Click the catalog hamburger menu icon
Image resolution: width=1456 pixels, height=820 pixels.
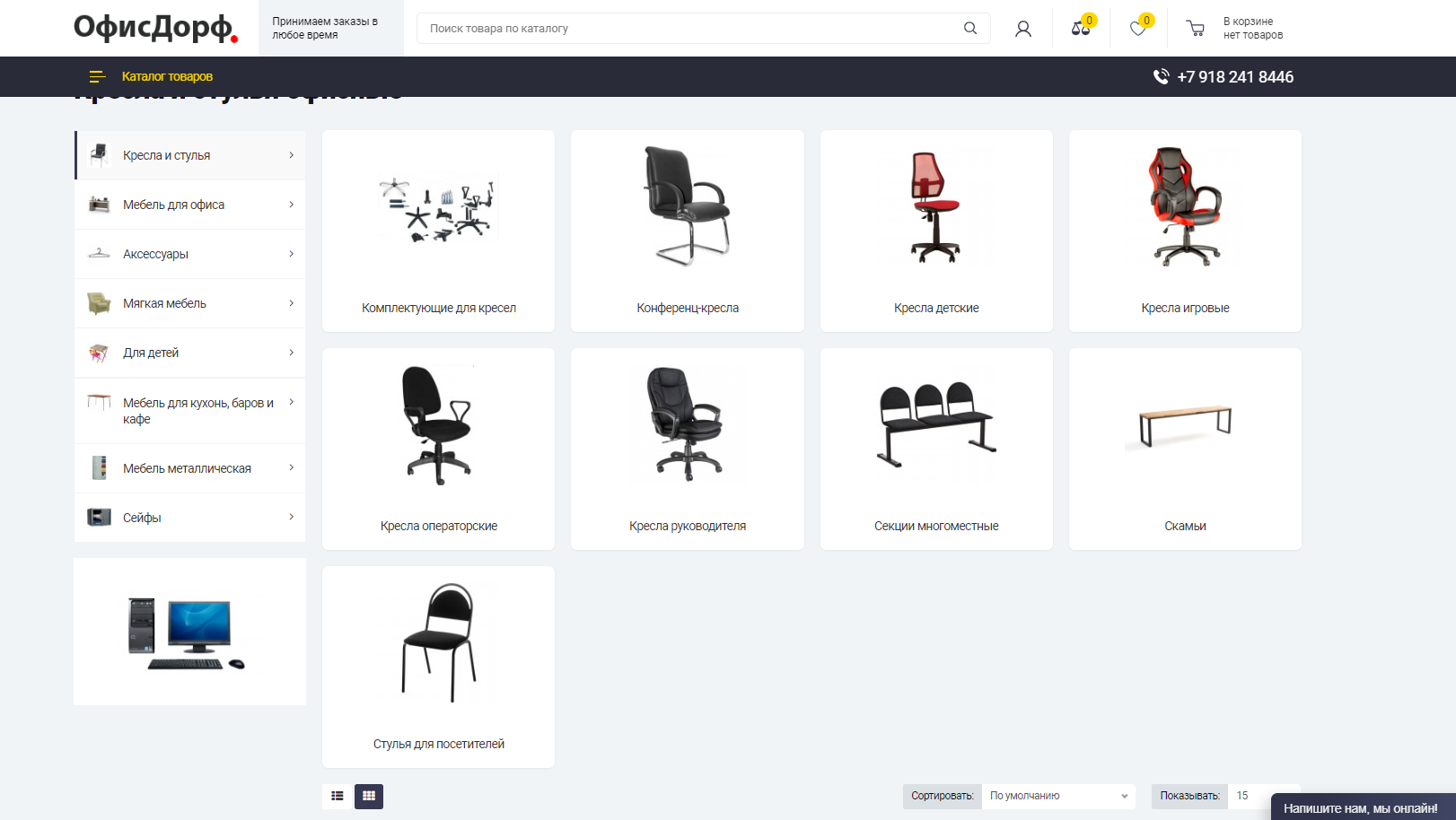click(x=97, y=77)
